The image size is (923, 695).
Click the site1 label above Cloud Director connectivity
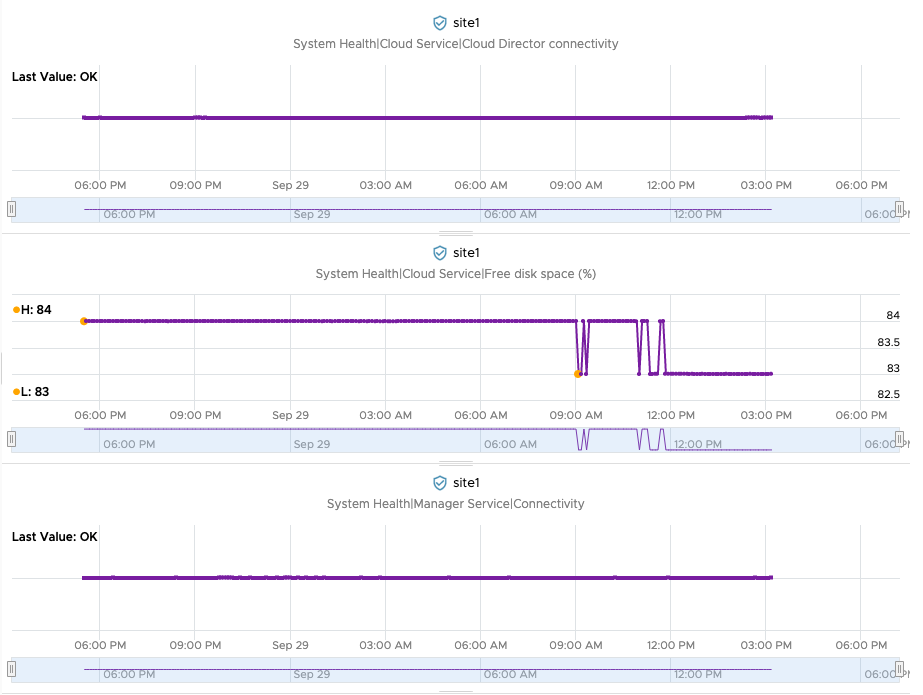click(467, 22)
